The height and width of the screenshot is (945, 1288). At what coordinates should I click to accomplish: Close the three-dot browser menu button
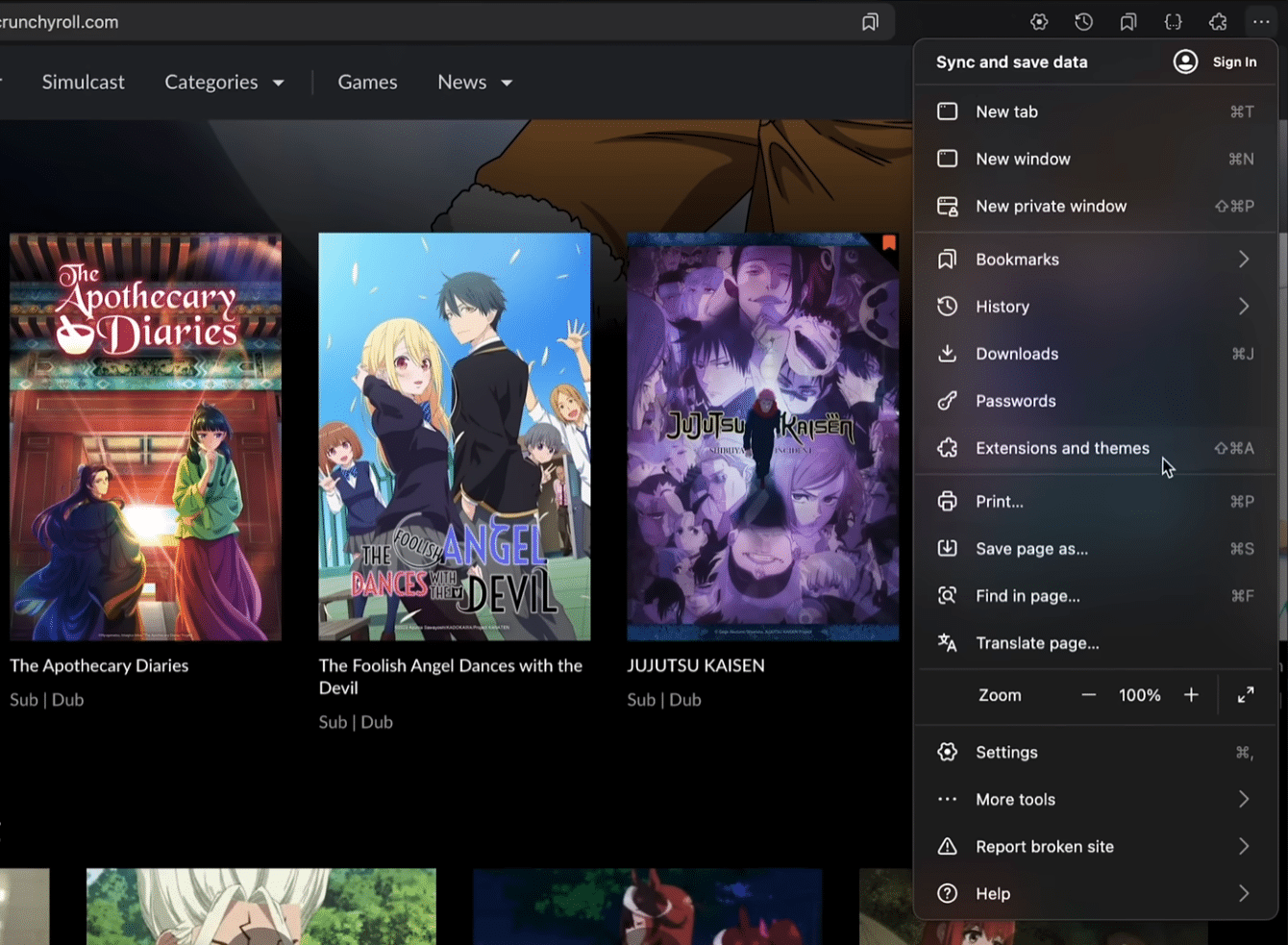pyautogui.click(x=1261, y=22)
